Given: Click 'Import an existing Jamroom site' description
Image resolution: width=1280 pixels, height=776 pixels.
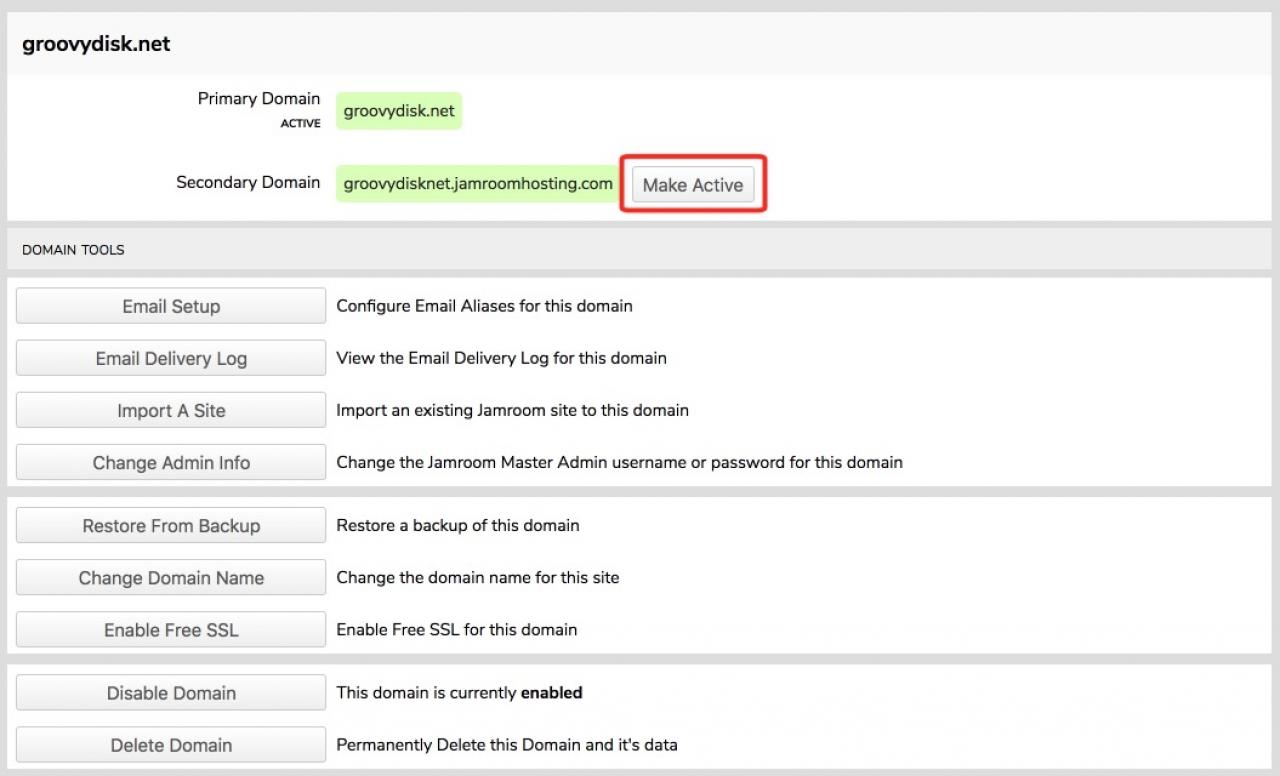Looking at the screenshot, I should click(x=512, y=410).
